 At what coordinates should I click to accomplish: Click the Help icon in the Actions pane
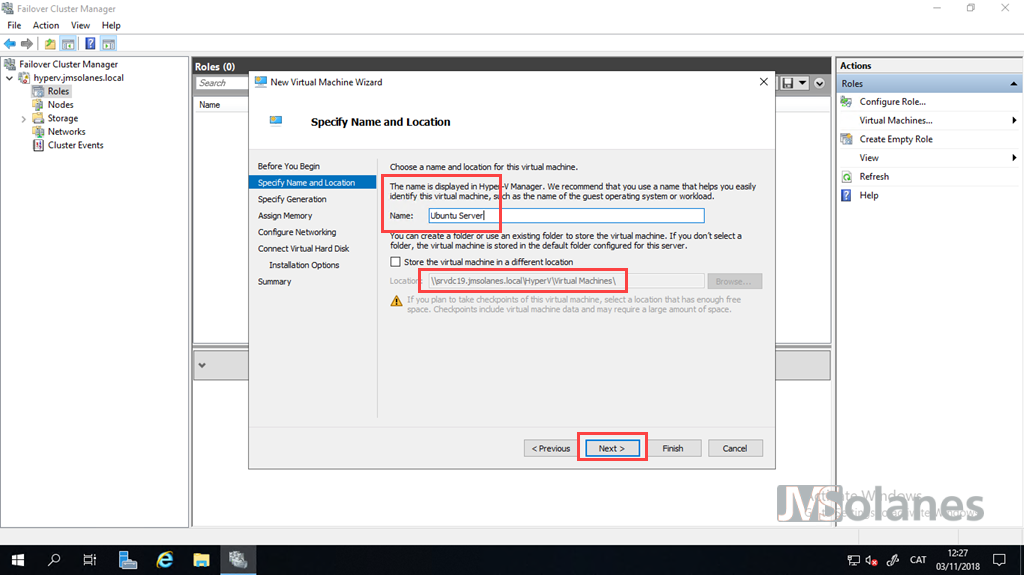[846, 195]
